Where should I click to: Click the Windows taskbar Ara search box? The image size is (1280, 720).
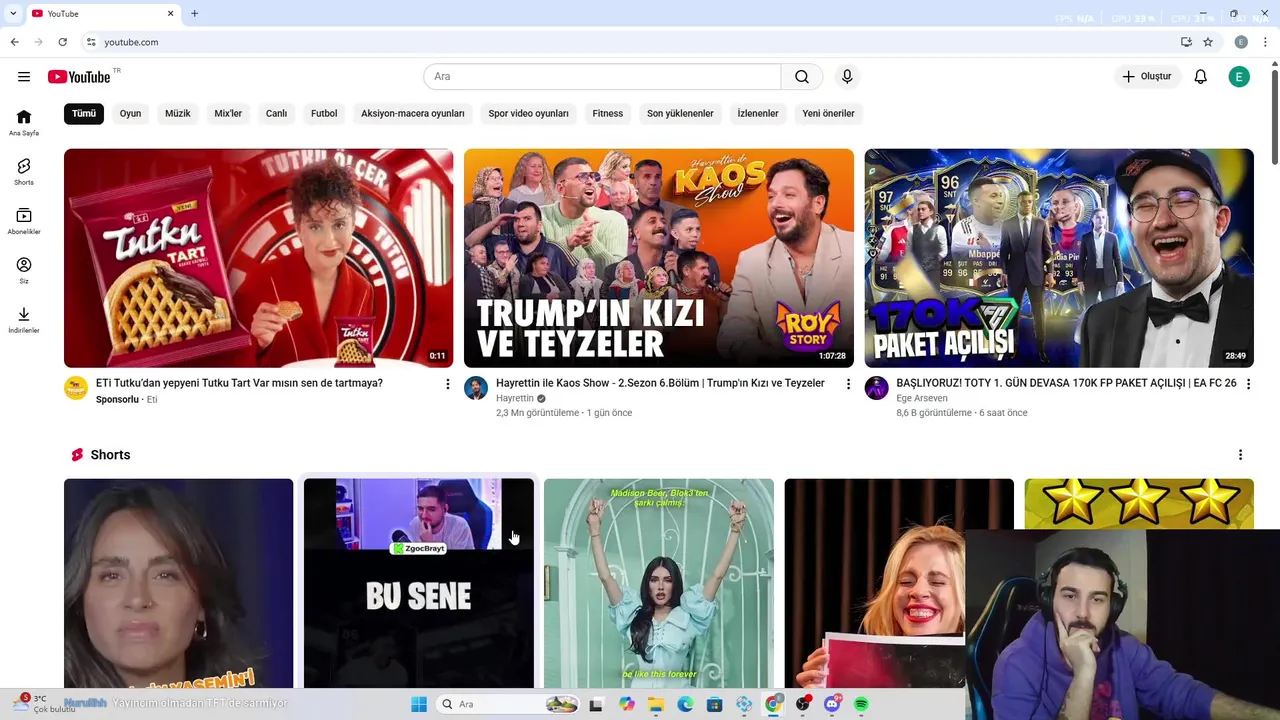[x=510, y=705]
